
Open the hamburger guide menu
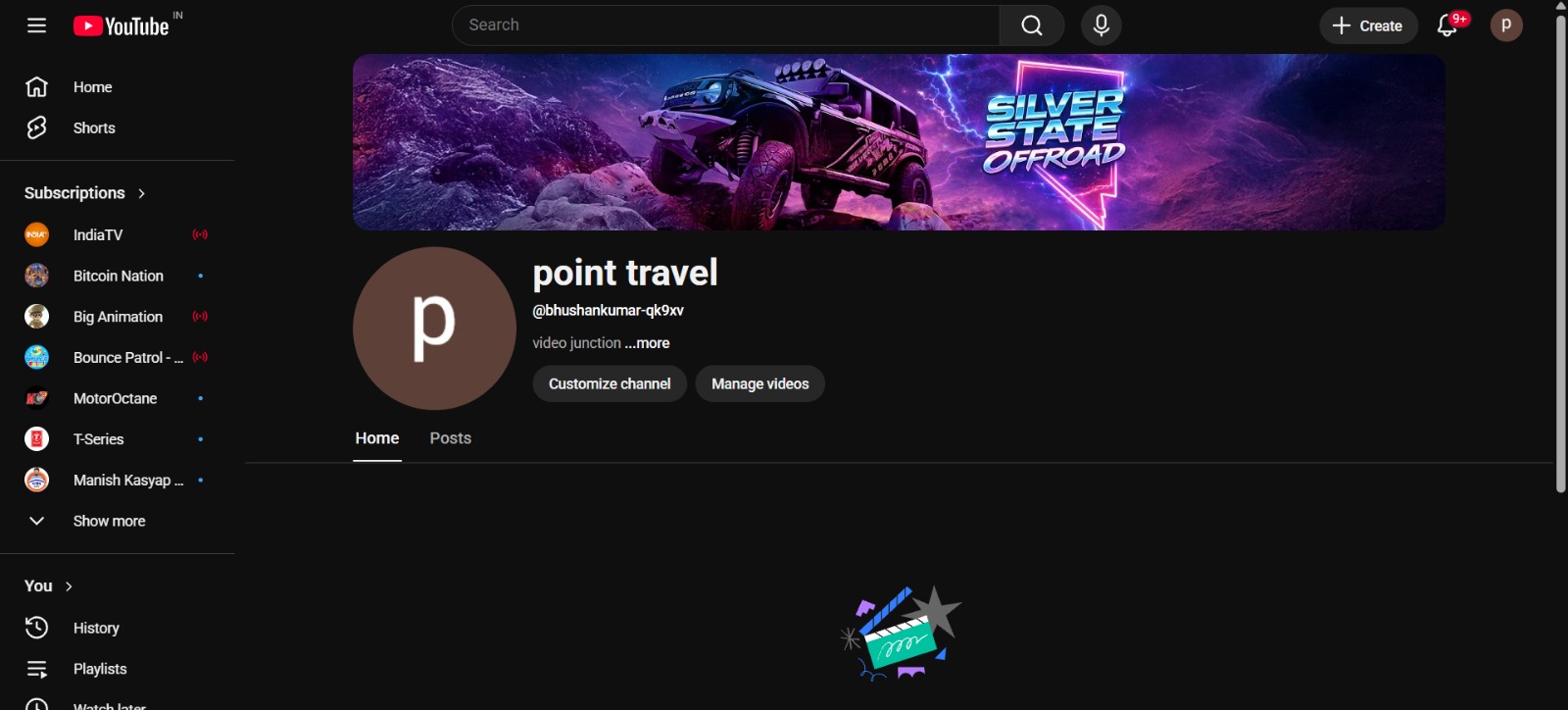coord(36,25)
